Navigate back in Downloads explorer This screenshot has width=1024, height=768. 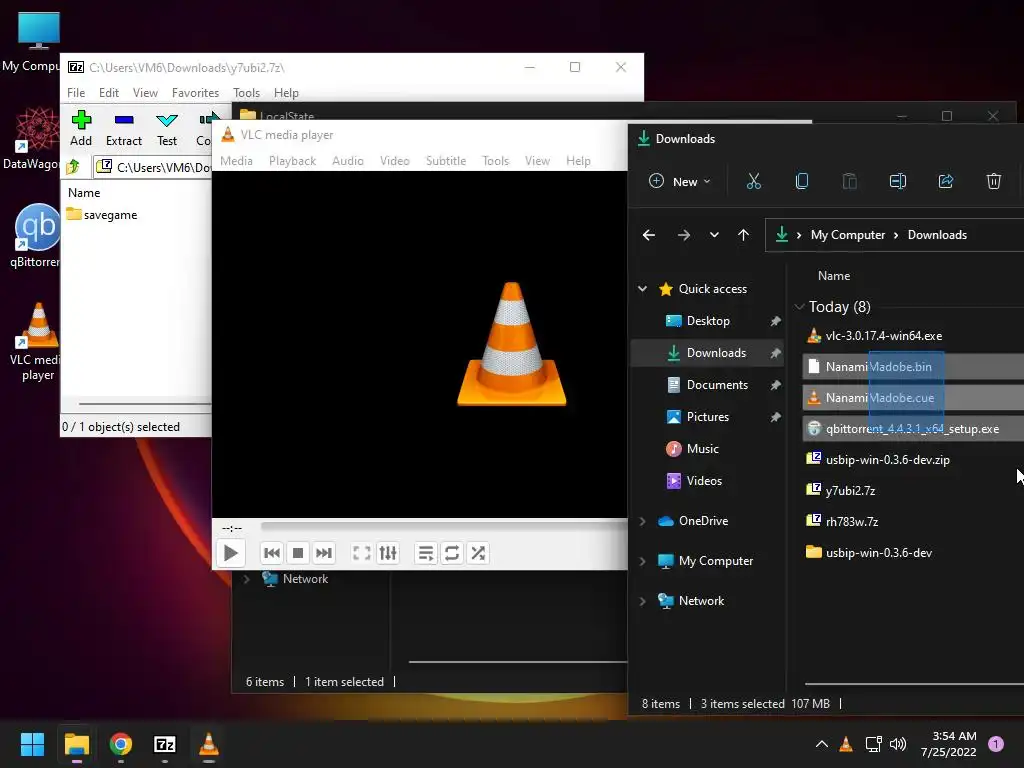pos(648,234)
